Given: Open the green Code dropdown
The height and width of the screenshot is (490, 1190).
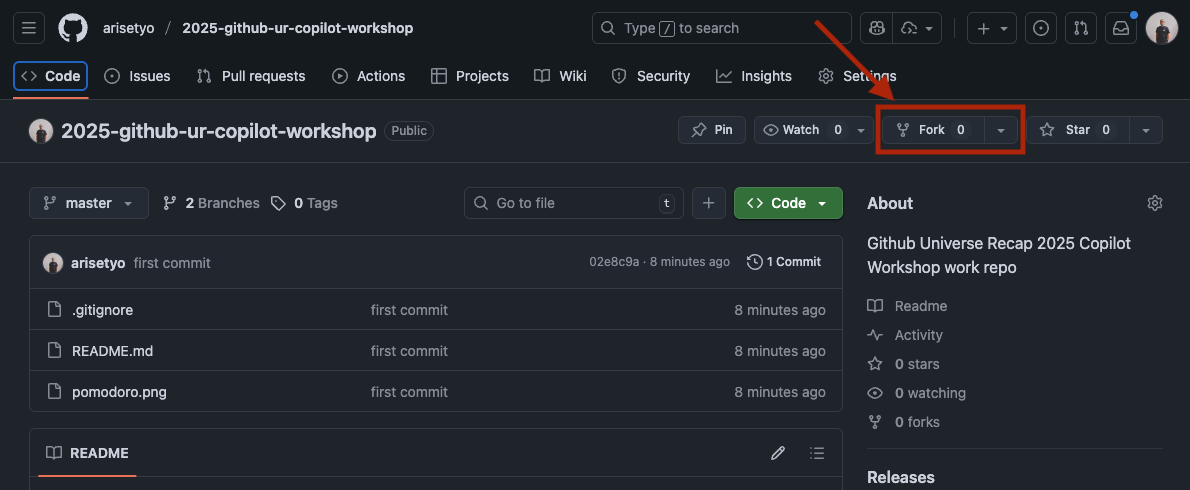Looking at the screenshot, I should point(788,203).
